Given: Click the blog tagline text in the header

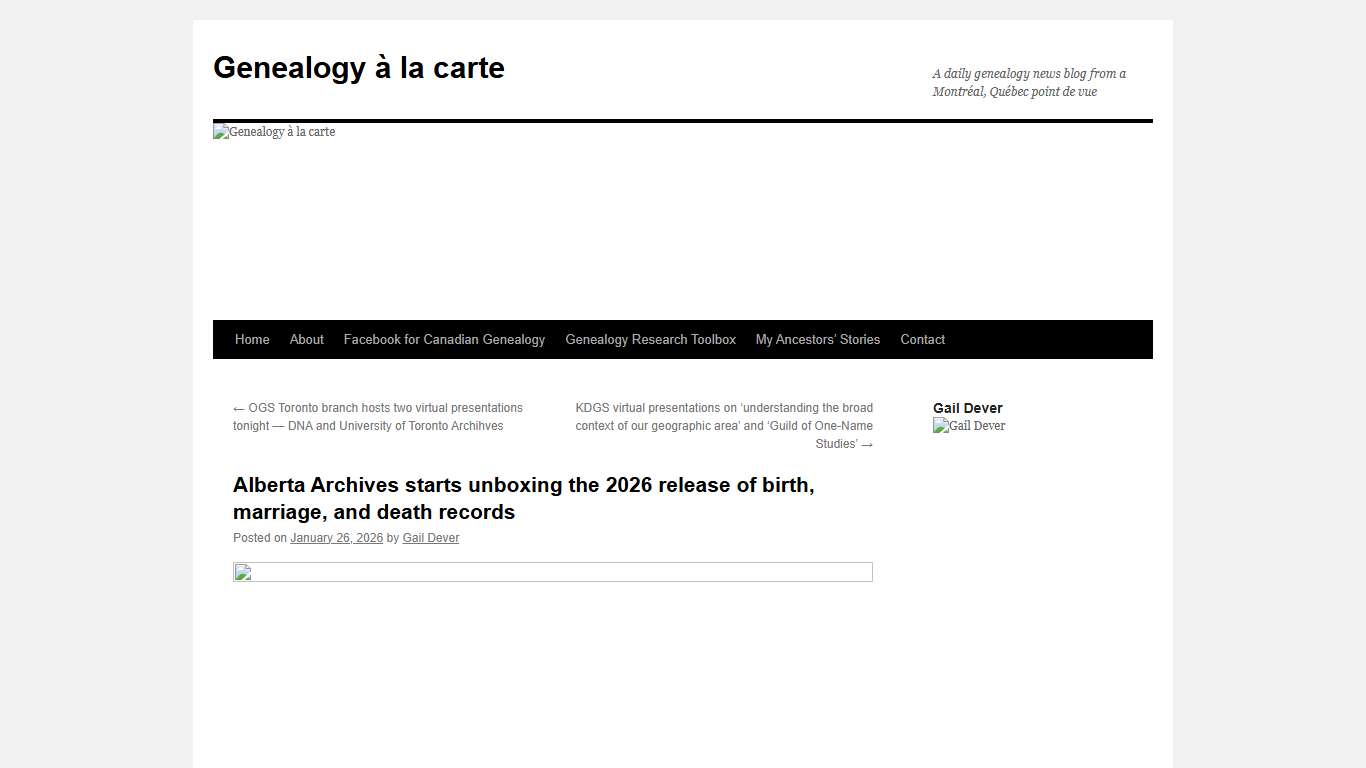Looking at the screenshot, I should click(x=1028, y=82).
